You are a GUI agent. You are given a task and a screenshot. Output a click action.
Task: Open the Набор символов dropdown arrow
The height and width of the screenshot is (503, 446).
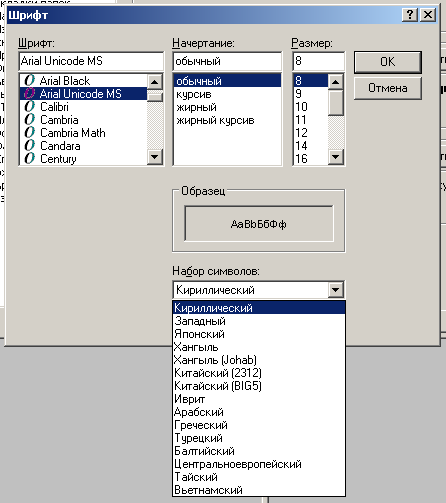click(x=336, y=290)
